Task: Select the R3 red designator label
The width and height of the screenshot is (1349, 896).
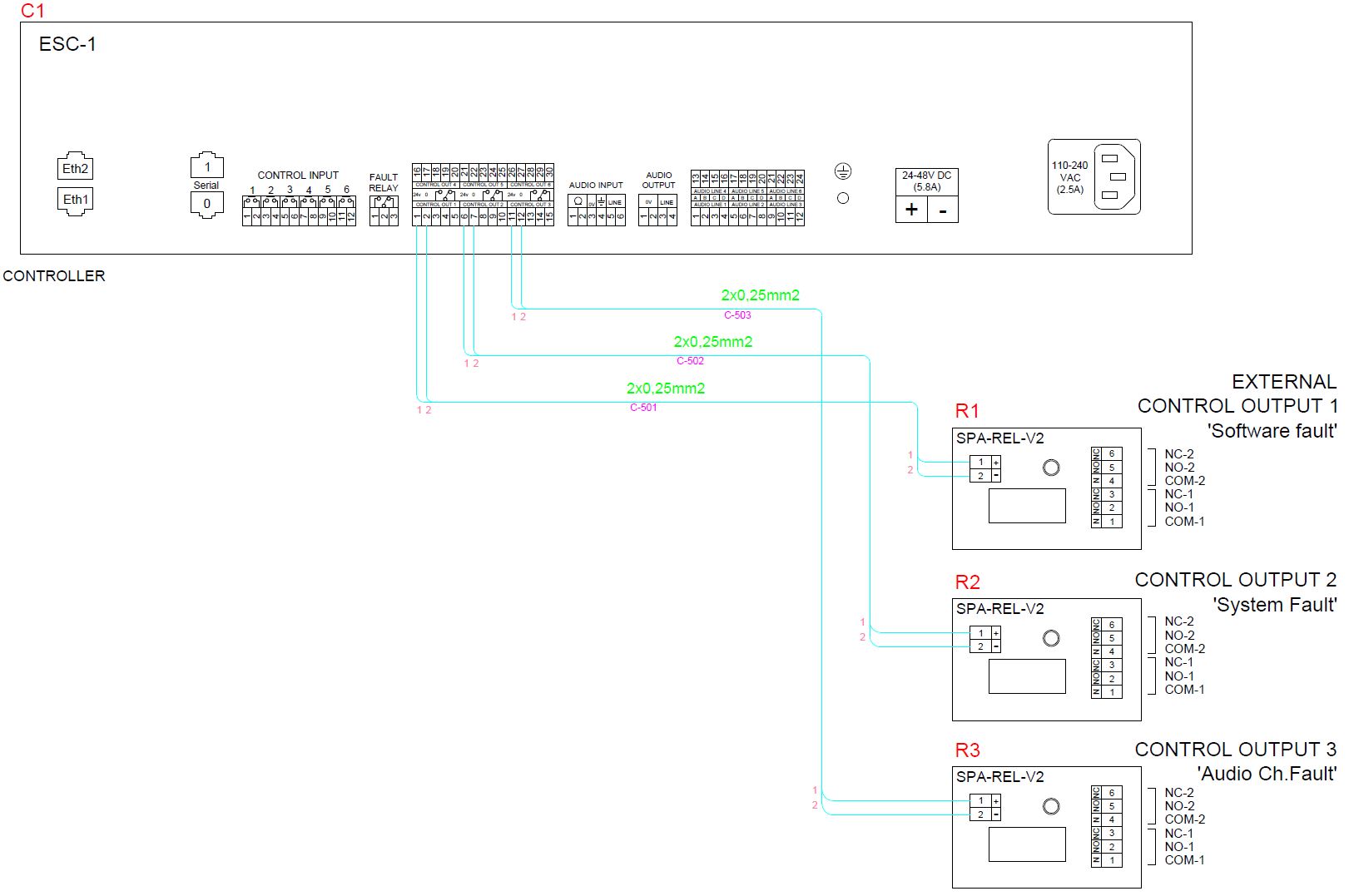Action: 967,750
